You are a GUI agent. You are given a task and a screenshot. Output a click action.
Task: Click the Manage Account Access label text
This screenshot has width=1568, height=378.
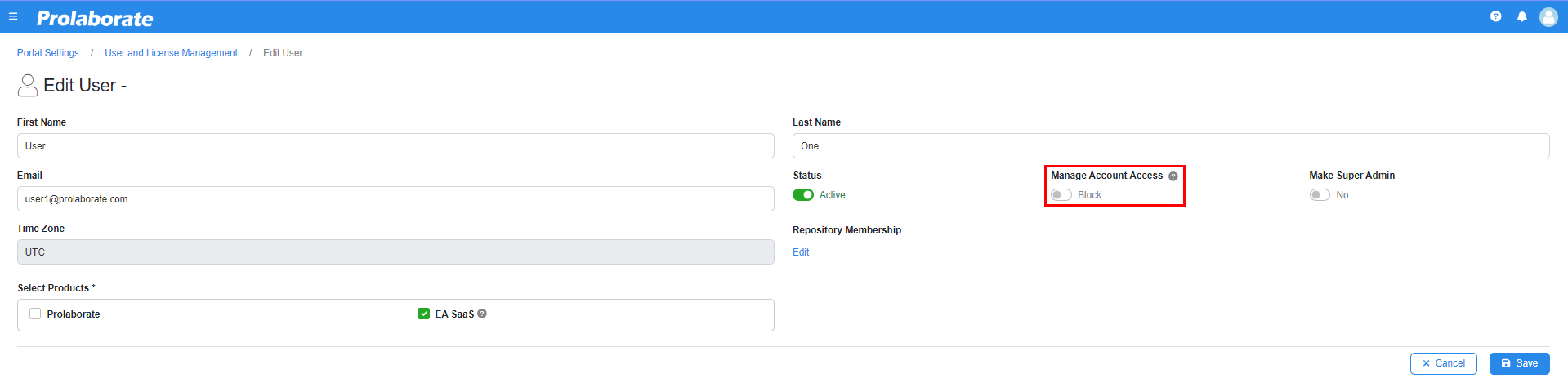(1106, 176)
